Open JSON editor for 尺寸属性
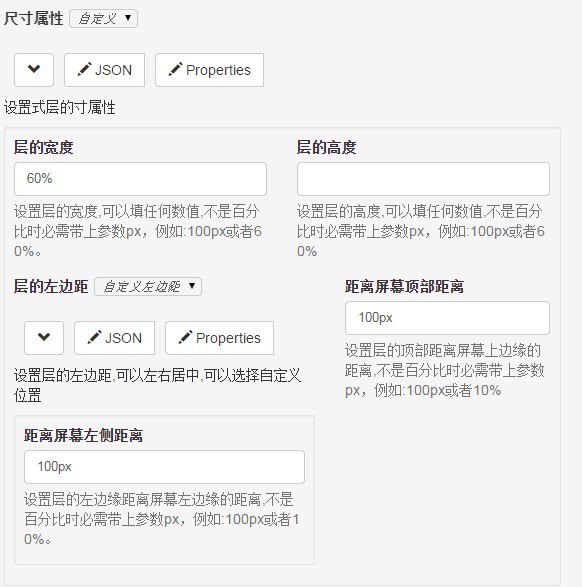The width and height of the screenshot is (582, 587). click(x=104, y=70)
